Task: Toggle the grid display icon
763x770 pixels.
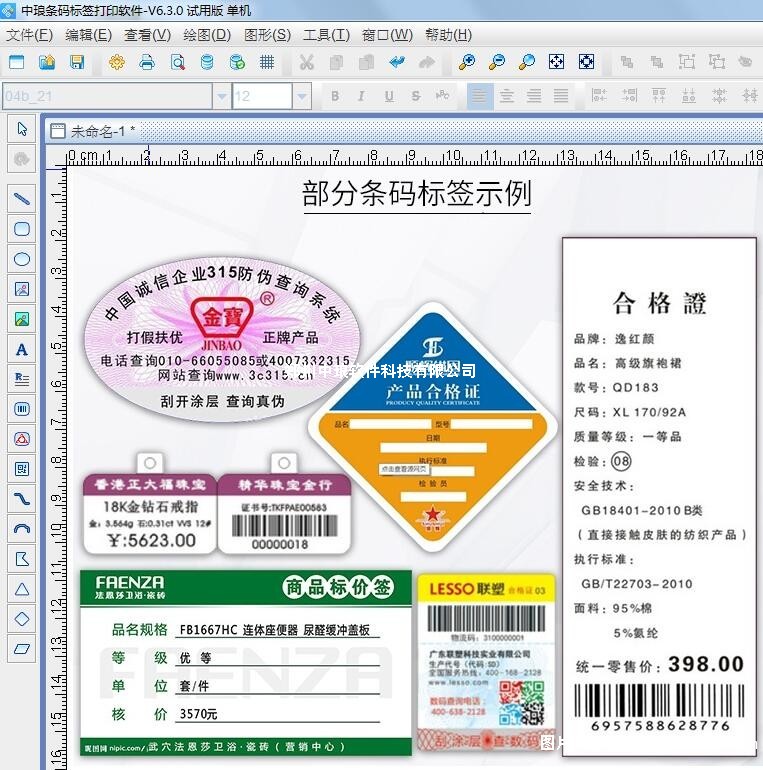Action: coord(267,62)
